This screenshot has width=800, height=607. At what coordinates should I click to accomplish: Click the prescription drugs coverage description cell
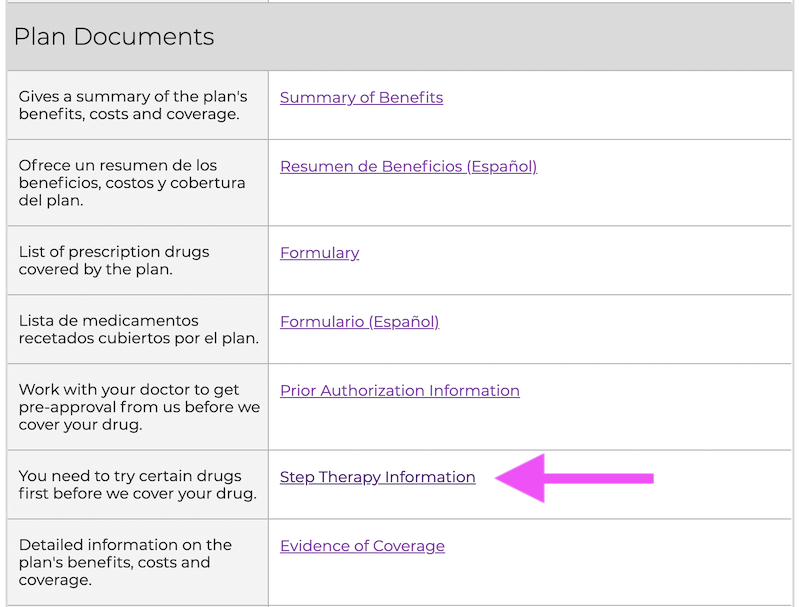(x=137, y=261)
